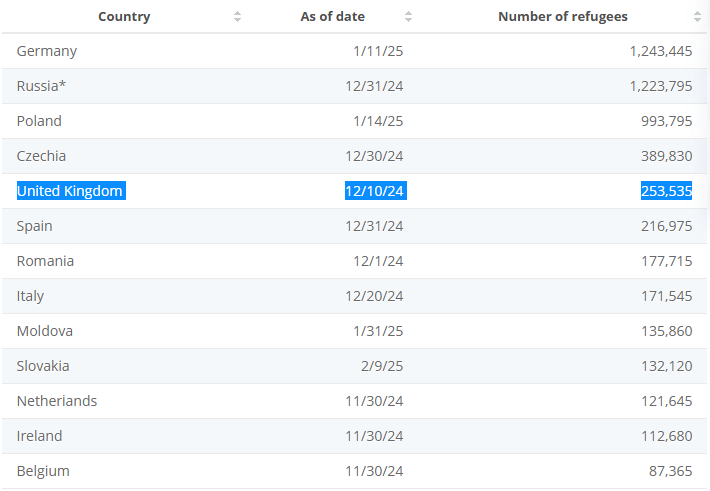The height and width of the screenshot is (491, 710).
Task: Select the Germany country cell
Action: pos(47,51)
